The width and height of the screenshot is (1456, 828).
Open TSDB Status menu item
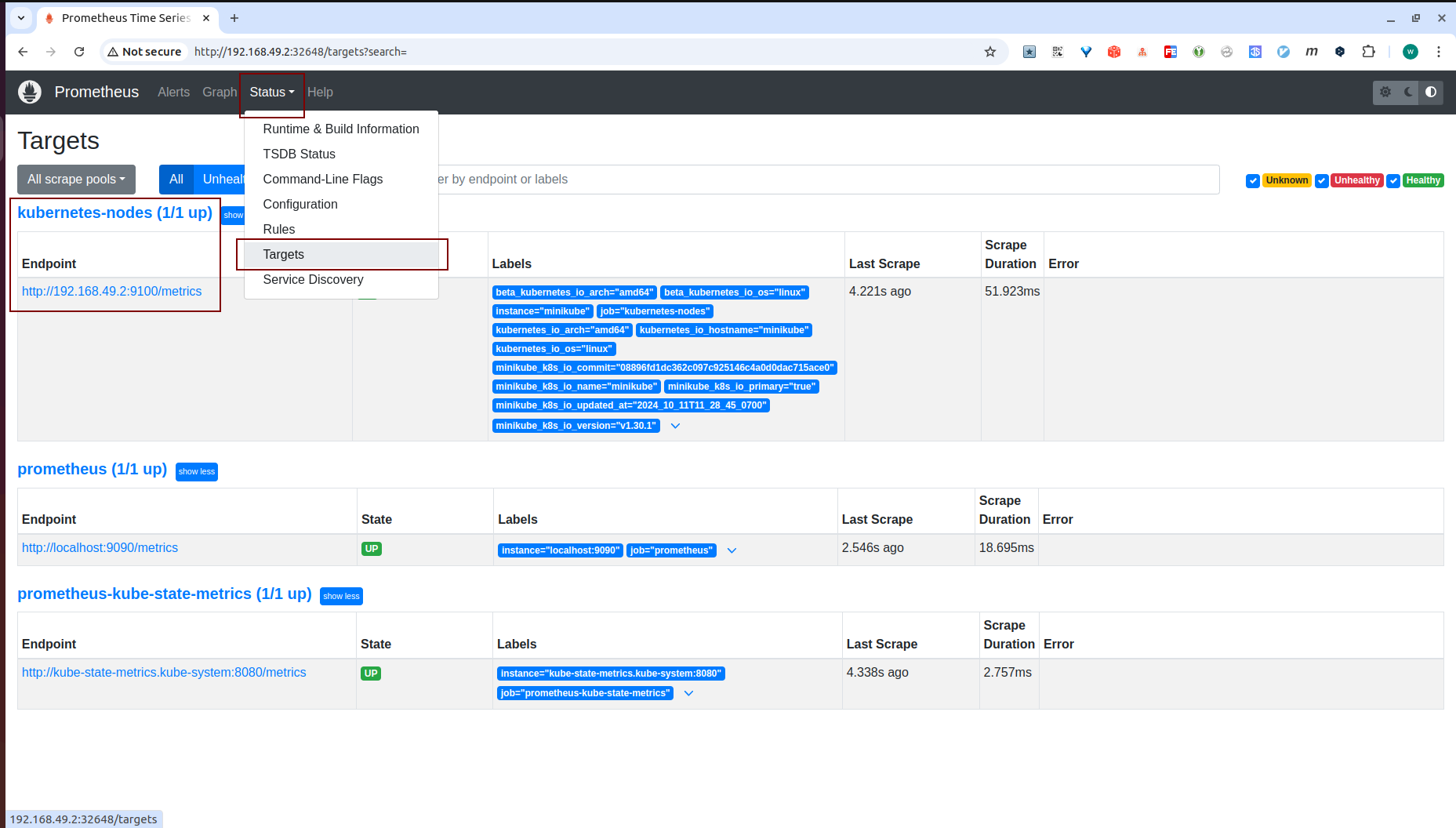coord(341,154)
